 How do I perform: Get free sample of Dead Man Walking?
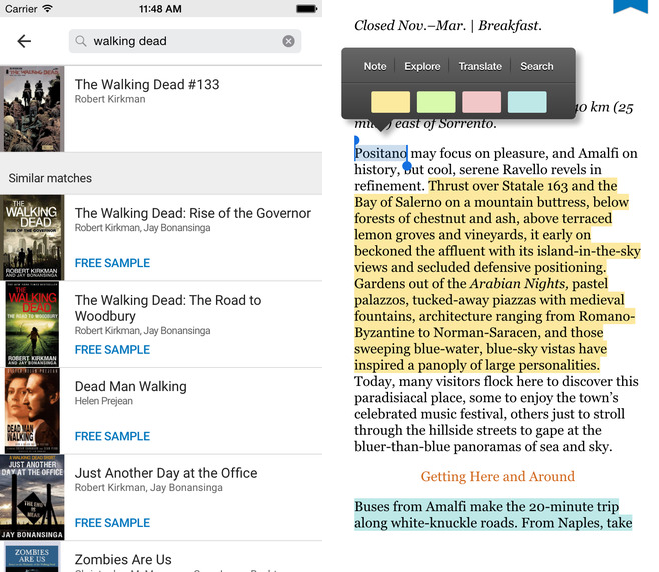coord(112,436)
